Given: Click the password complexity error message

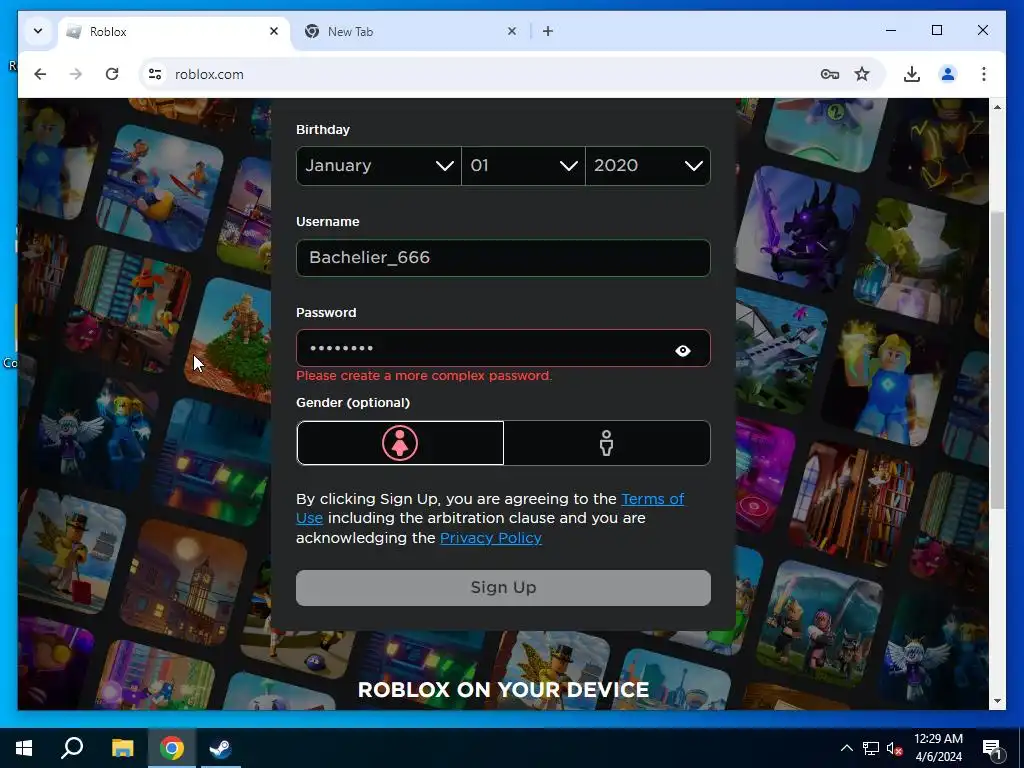Looking at the screenshot, I should point(424,376).
